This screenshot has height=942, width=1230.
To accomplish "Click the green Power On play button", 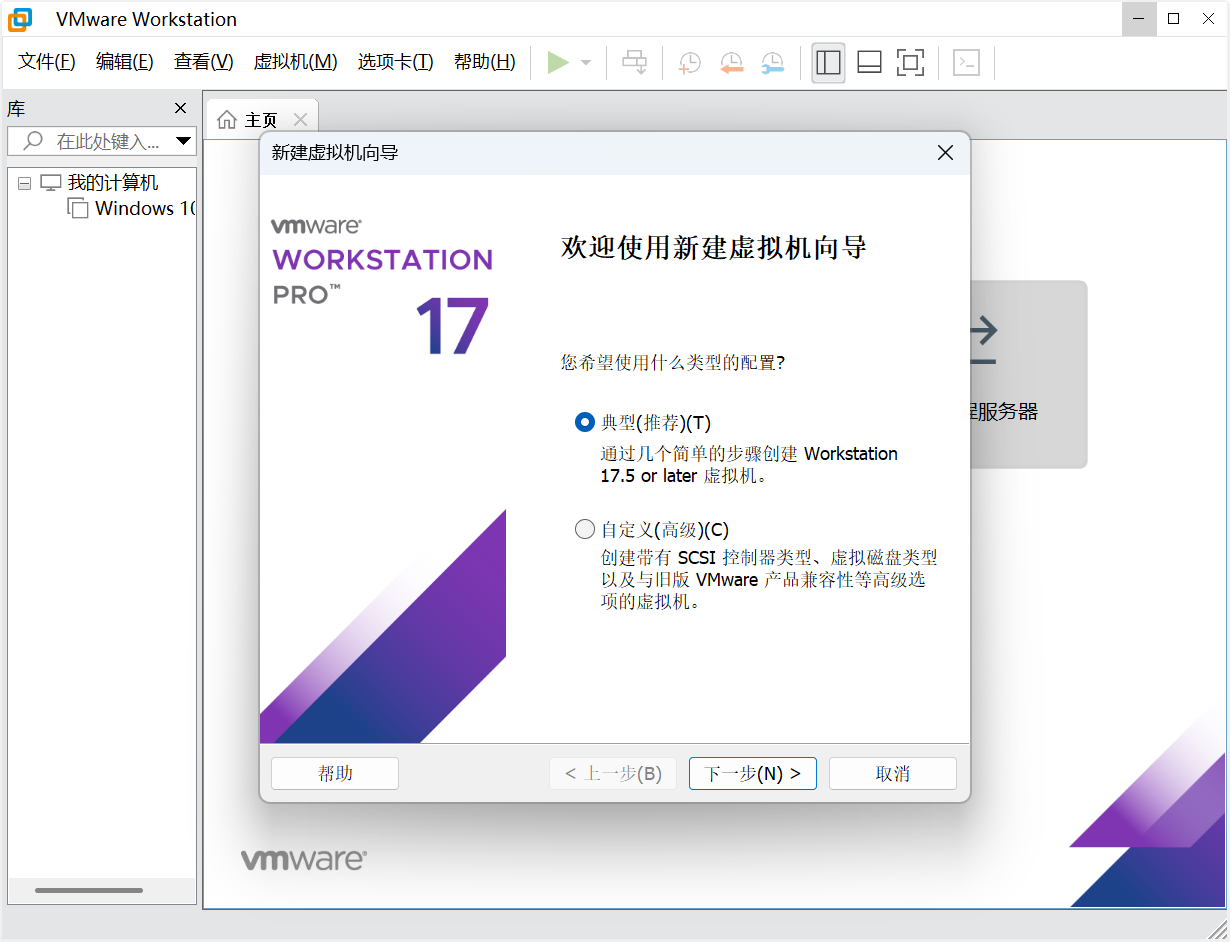I will click(558, 63).
